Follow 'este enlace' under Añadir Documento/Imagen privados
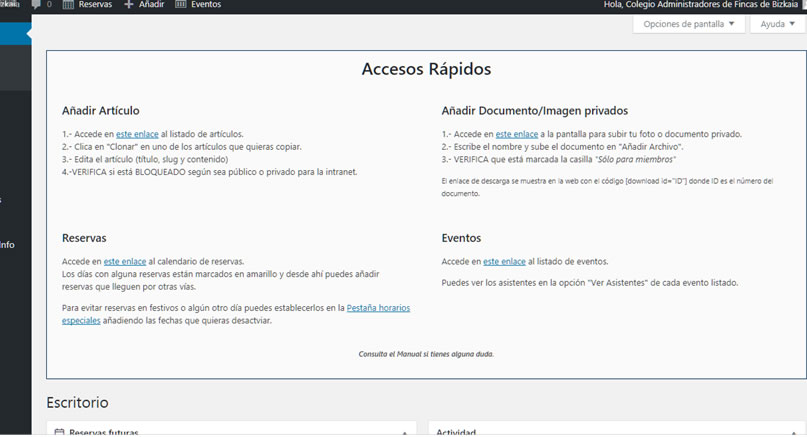807x437 pixels. 517,134
